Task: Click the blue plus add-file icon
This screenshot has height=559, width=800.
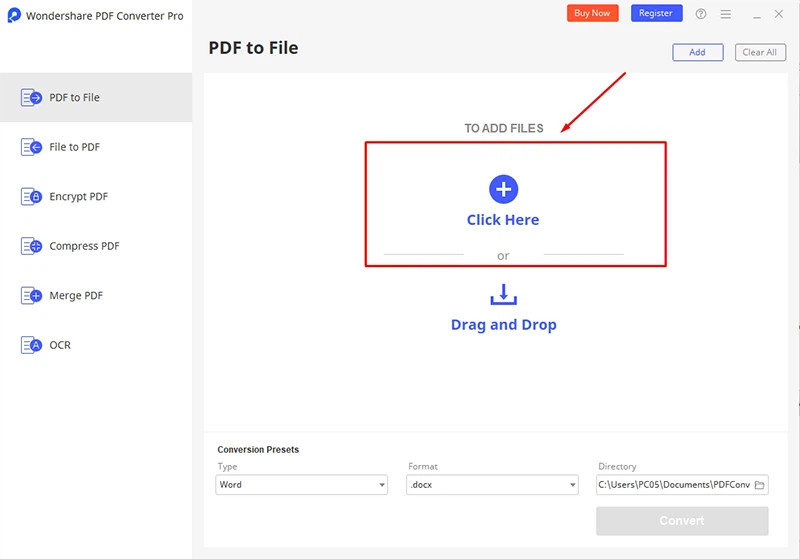Action: tap(504, 189)
